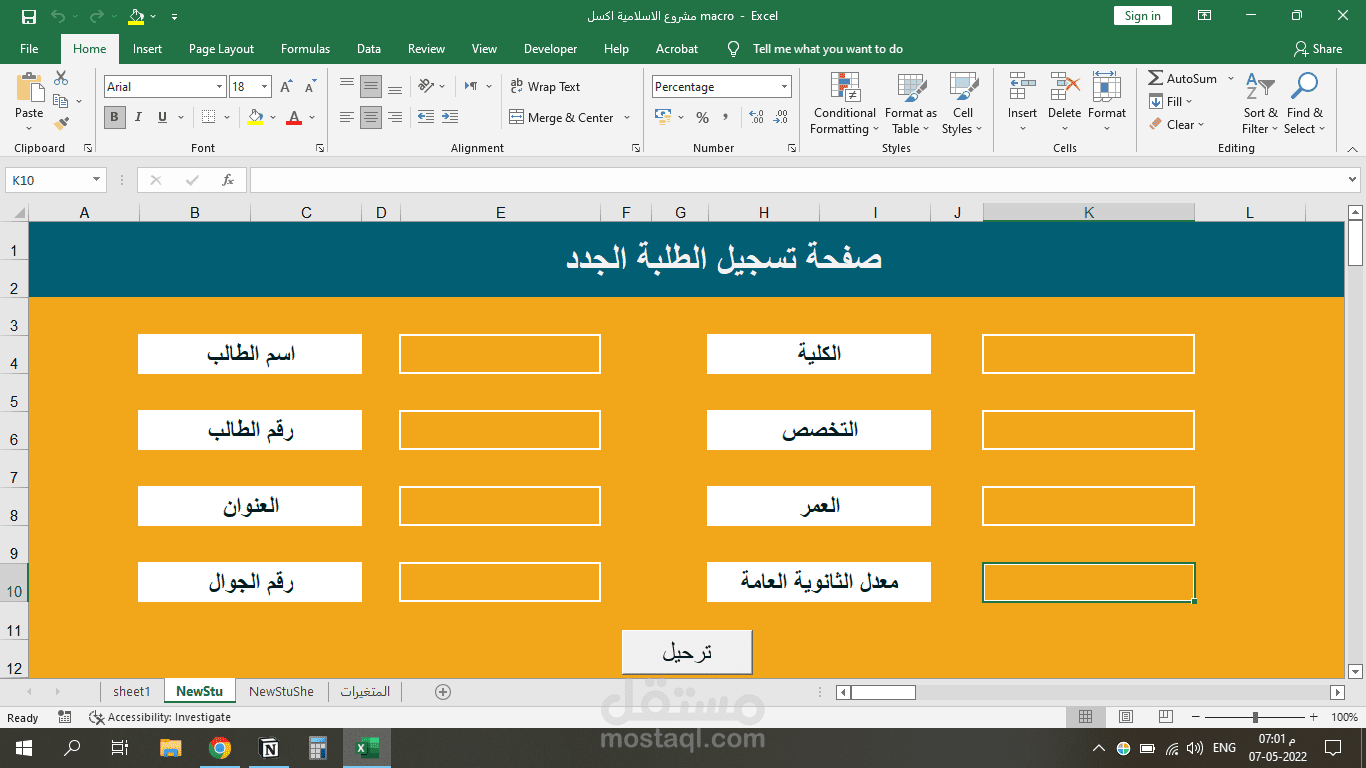Click the Insert cells icon
Image resolution: width=1366 pixels, height=768 pixels.
(1022, 88)
